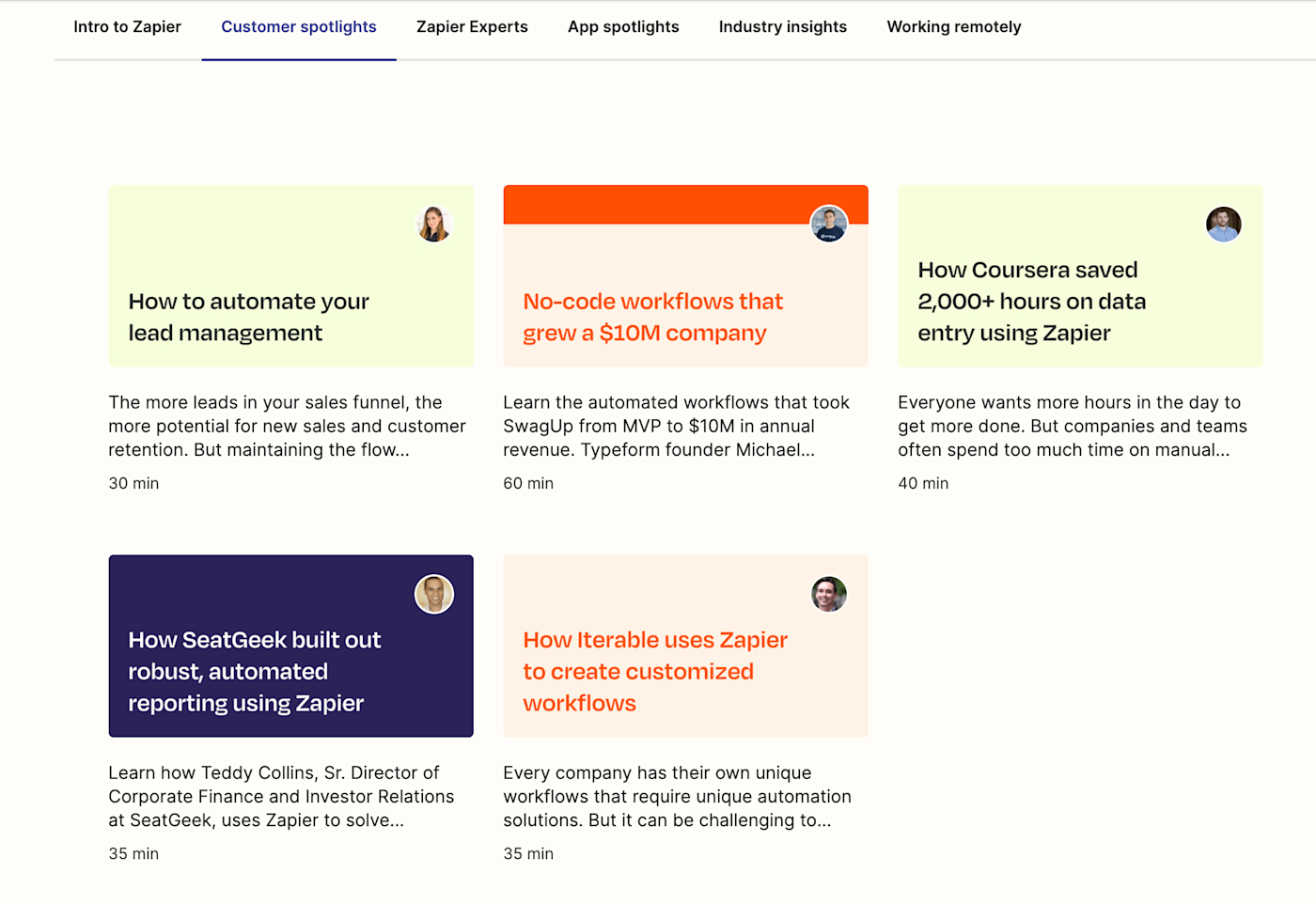Open 'How Iterable uses Zapier' title
The height and width of the screenshot is (904, 1316).
click(x=655, y=671)
